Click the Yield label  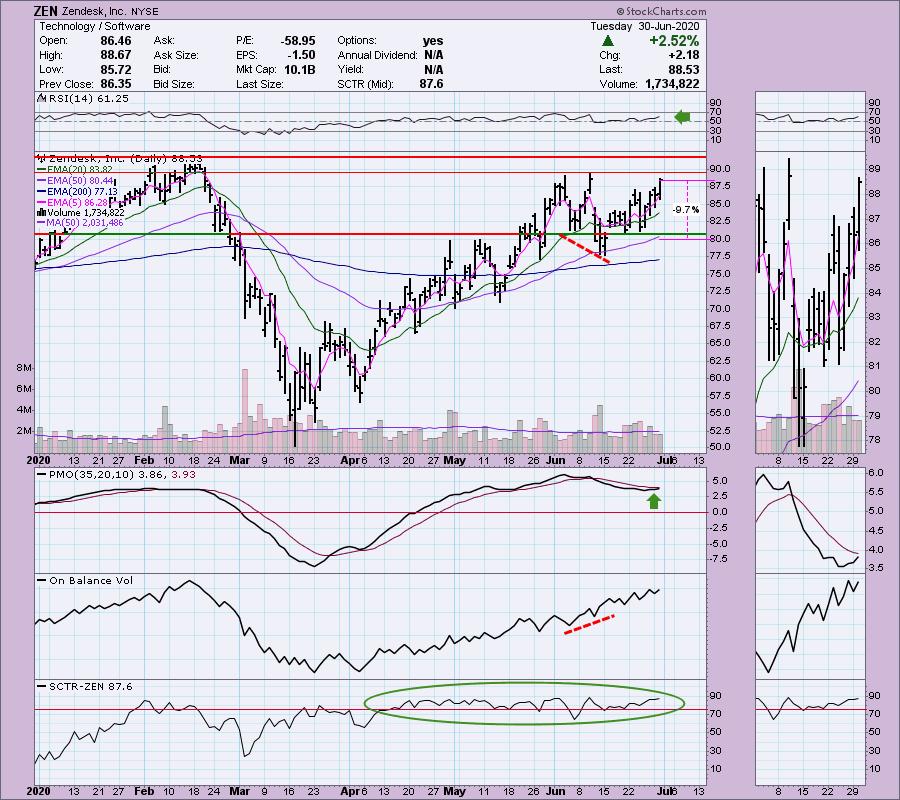pyautogui.click(x=351, y=69)
